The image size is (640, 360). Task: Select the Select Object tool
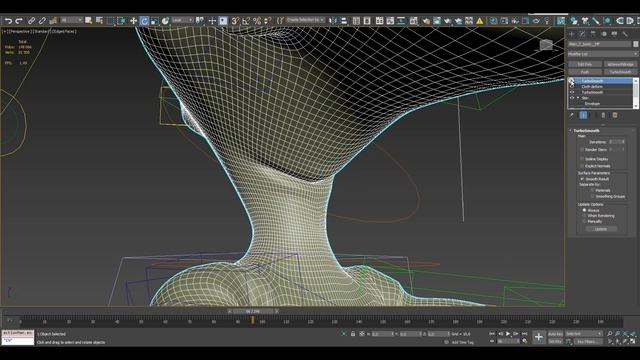pyautogui.click(x=89, y=20)
